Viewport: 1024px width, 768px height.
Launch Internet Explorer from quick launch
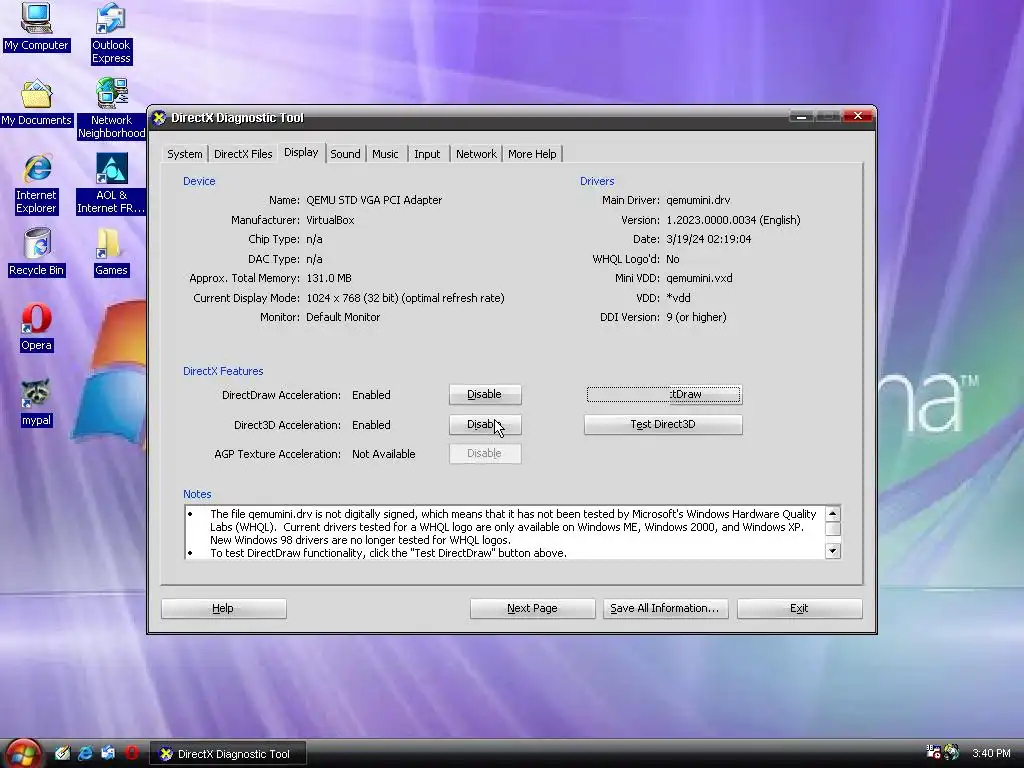pos(85,753)
